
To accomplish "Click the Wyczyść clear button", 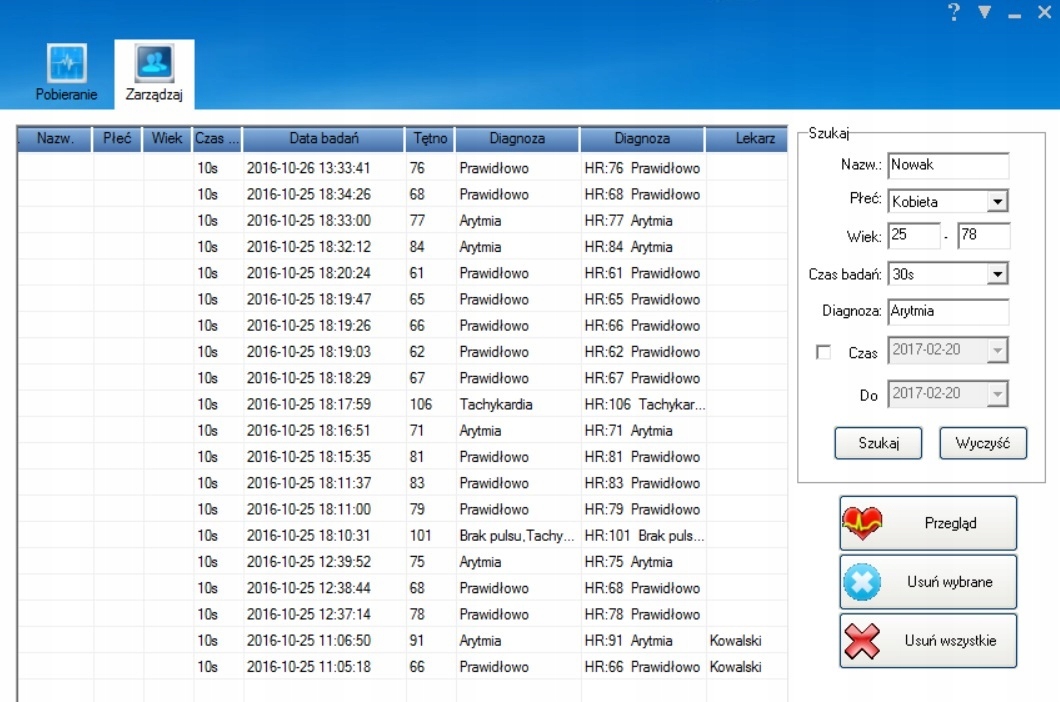I will (x=983, y=443).
